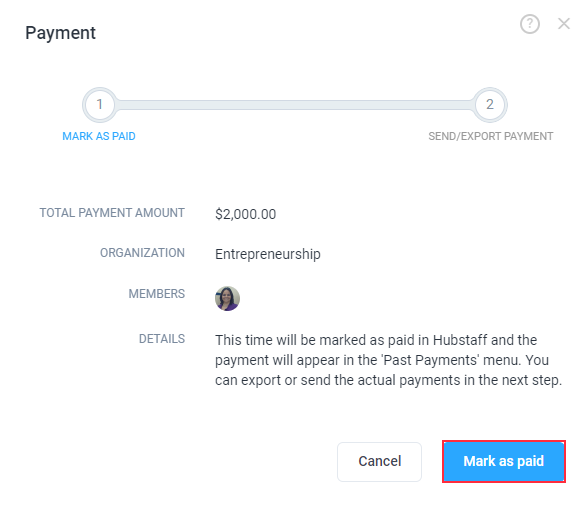Viewport: 587px width, 506px height.
Task: Select step 1 circle in the progress tracker
Action: pyautogui.click(x=99, y=105)
